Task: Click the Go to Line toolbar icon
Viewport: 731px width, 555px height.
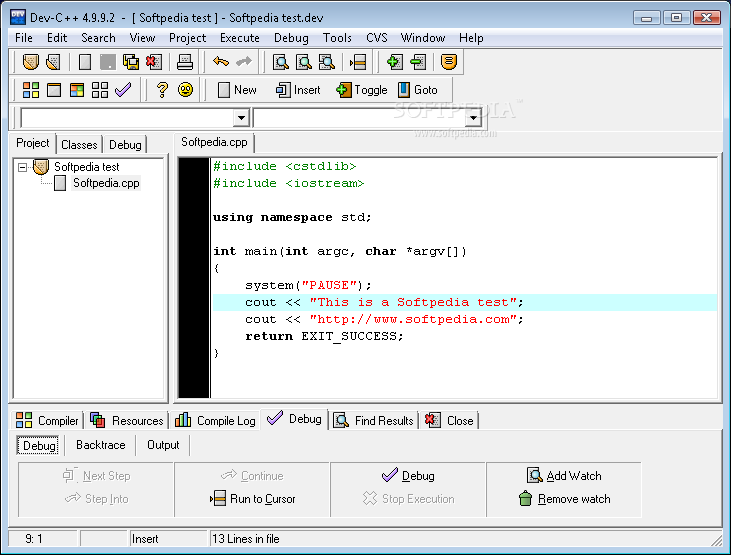Action: click(358, 62)
